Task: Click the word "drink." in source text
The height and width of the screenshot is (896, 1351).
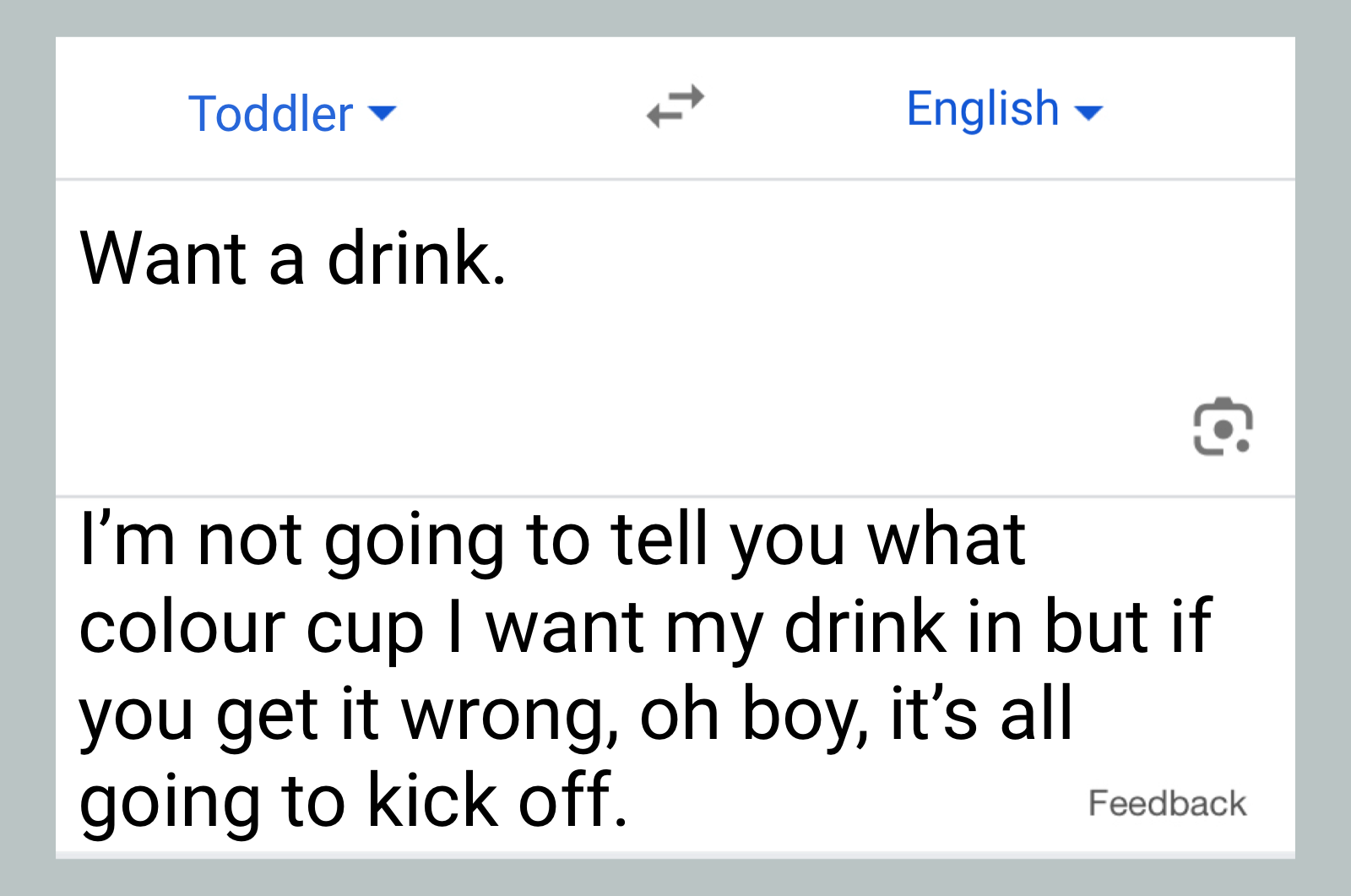Action: [x=416, y=258]
